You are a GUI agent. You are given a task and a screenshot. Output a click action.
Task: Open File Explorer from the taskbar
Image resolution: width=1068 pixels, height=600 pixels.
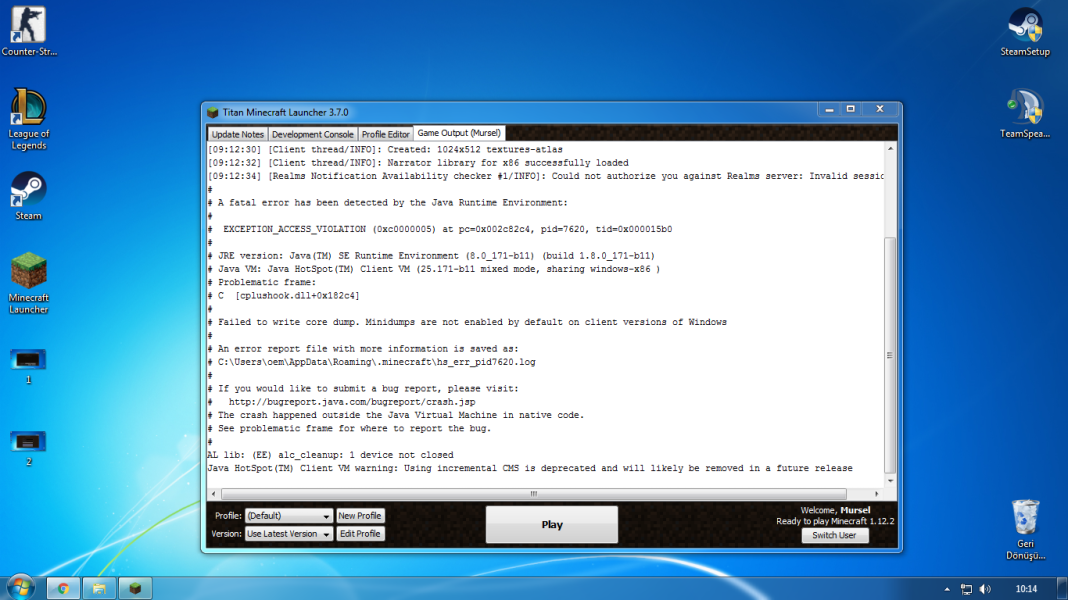(99, 588)
